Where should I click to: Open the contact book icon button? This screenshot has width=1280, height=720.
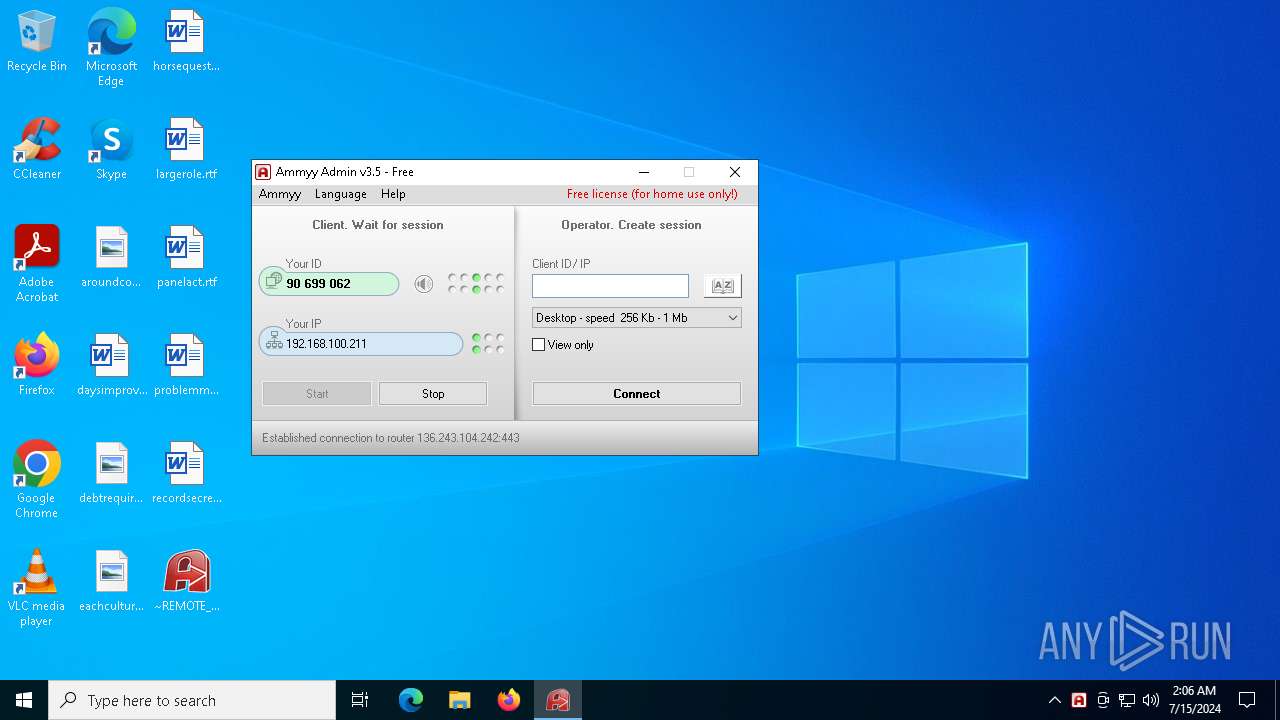pyautogui.click(x=722, y=286)
